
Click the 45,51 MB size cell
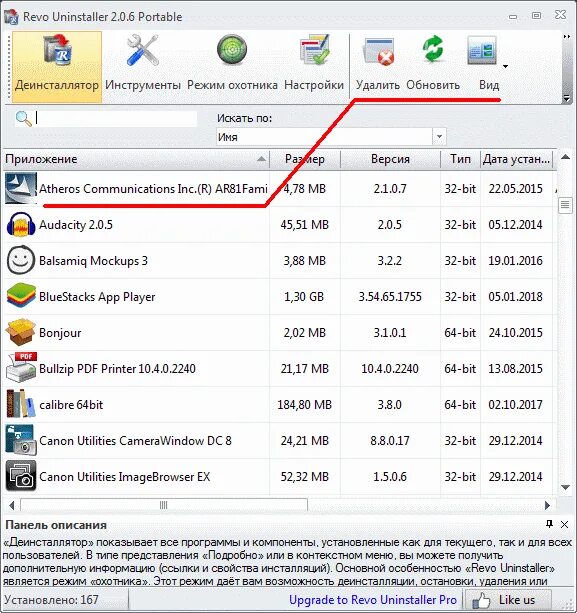(304, 225)
